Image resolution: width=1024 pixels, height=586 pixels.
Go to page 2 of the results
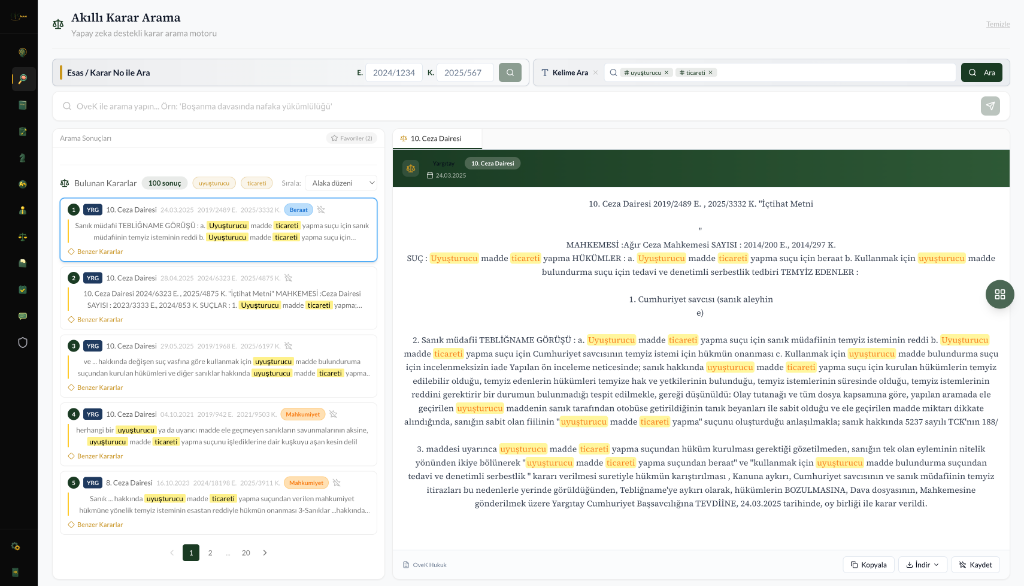coord(210,552)
